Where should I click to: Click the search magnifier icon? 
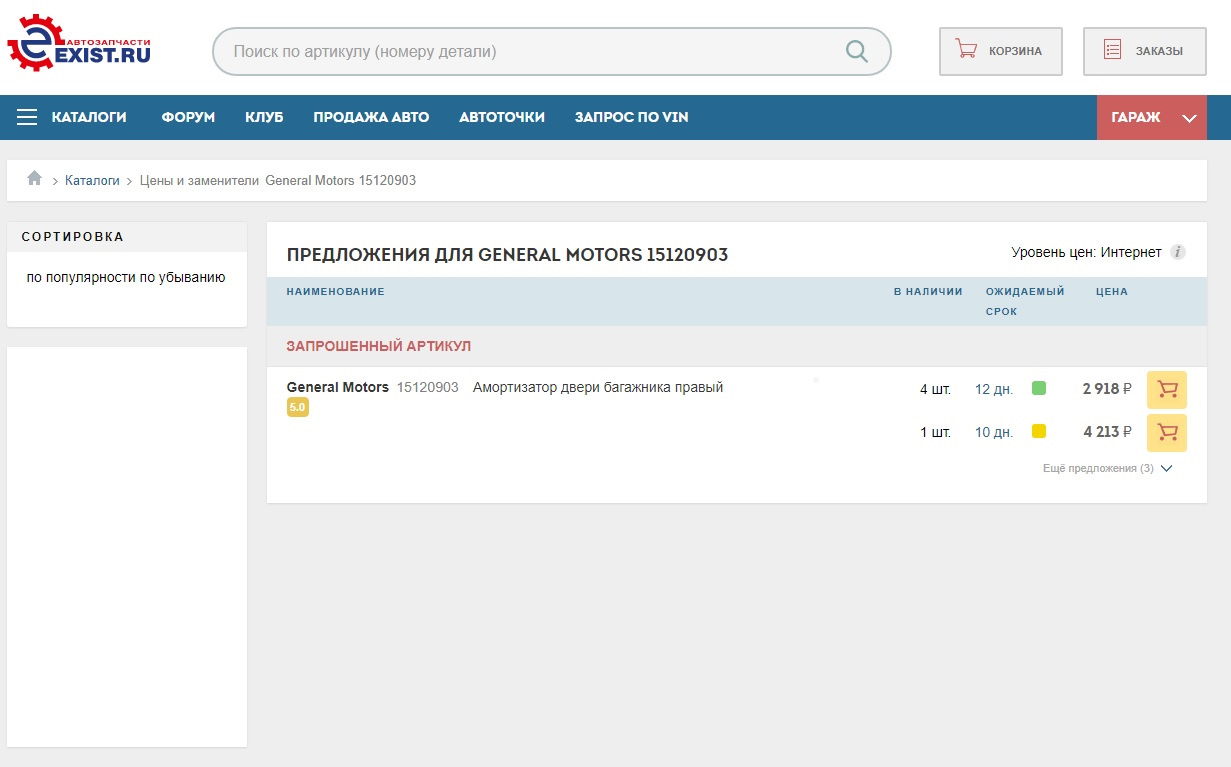(857, 51)
